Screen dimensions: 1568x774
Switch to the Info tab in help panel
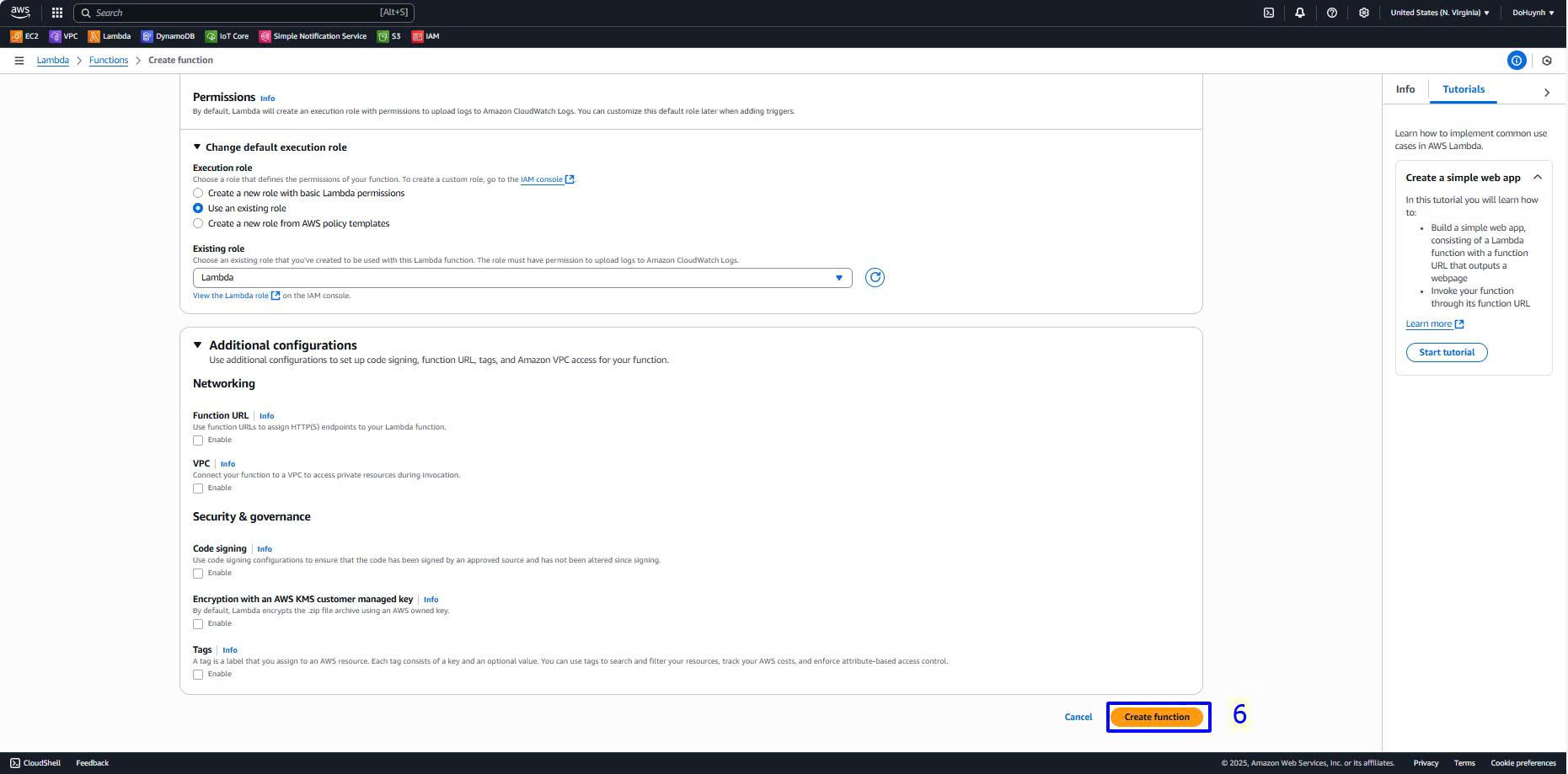(1405, 89)
